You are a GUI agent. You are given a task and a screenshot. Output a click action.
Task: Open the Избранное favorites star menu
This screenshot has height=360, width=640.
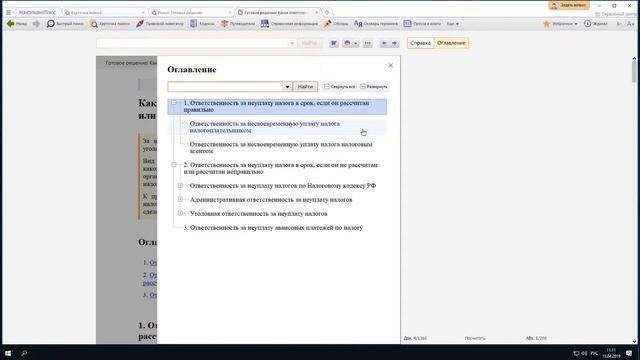pos(560,24)
